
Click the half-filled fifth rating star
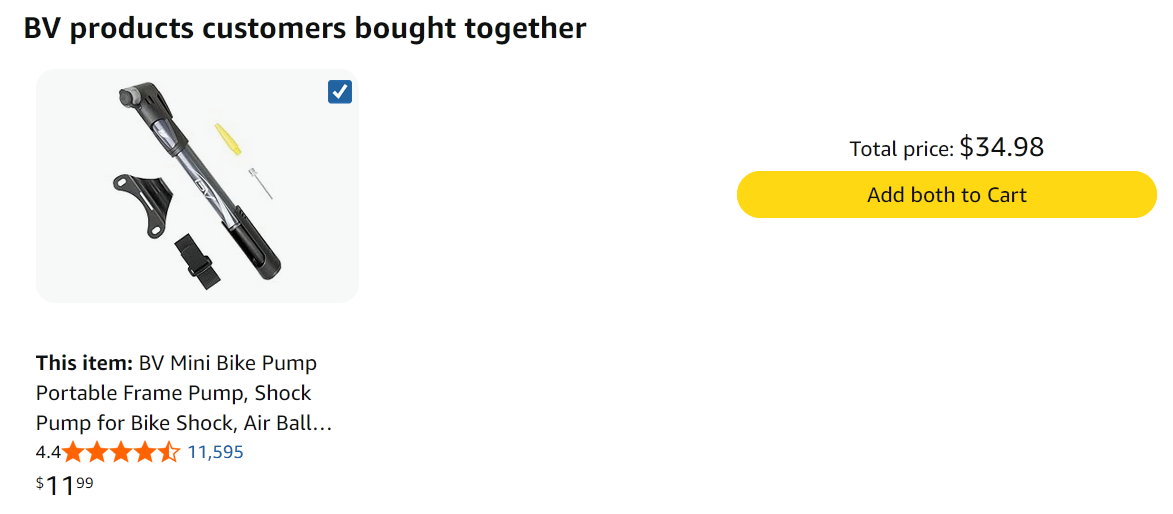click(x=169, y=452)
